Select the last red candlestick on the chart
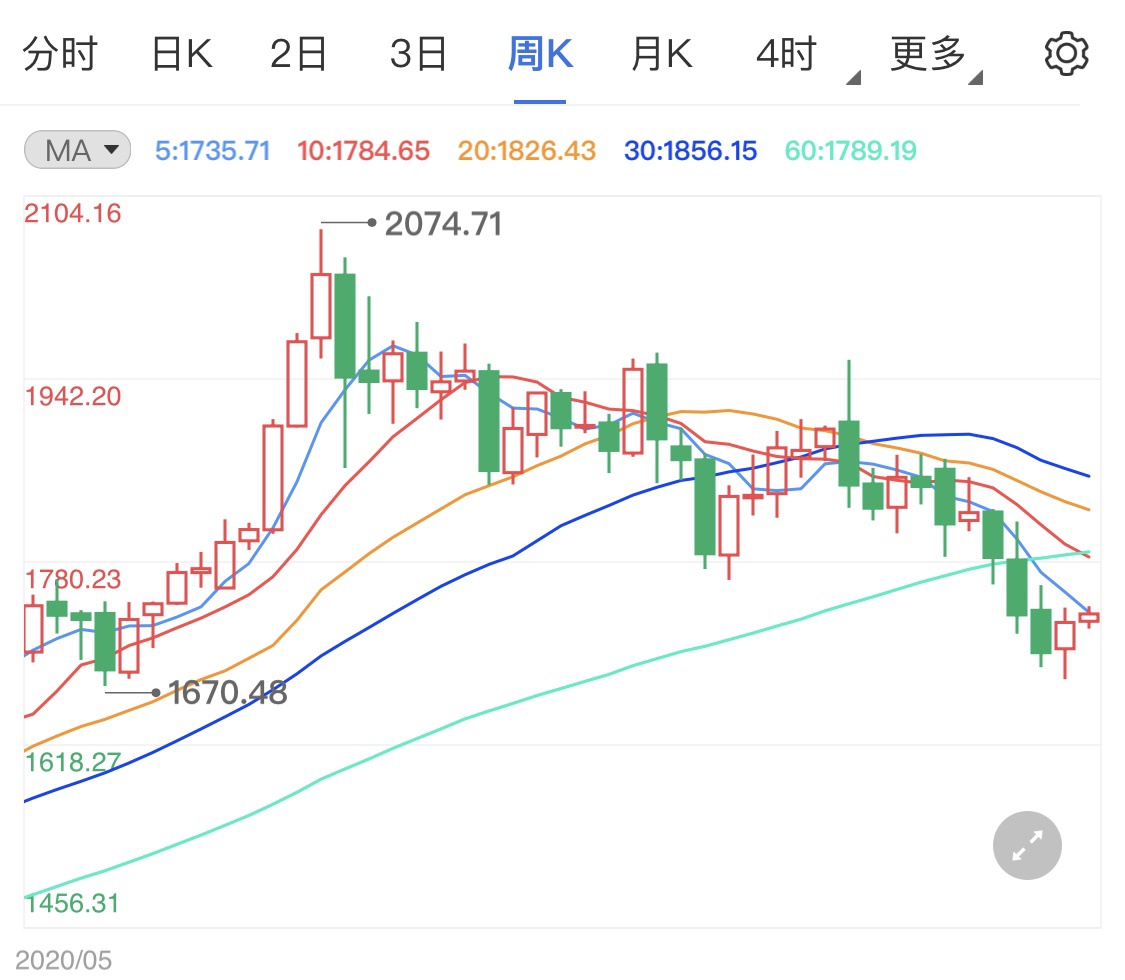The width and height of the screenshot is (1125, 980). pyautogui.click(x=1088, y=617)
